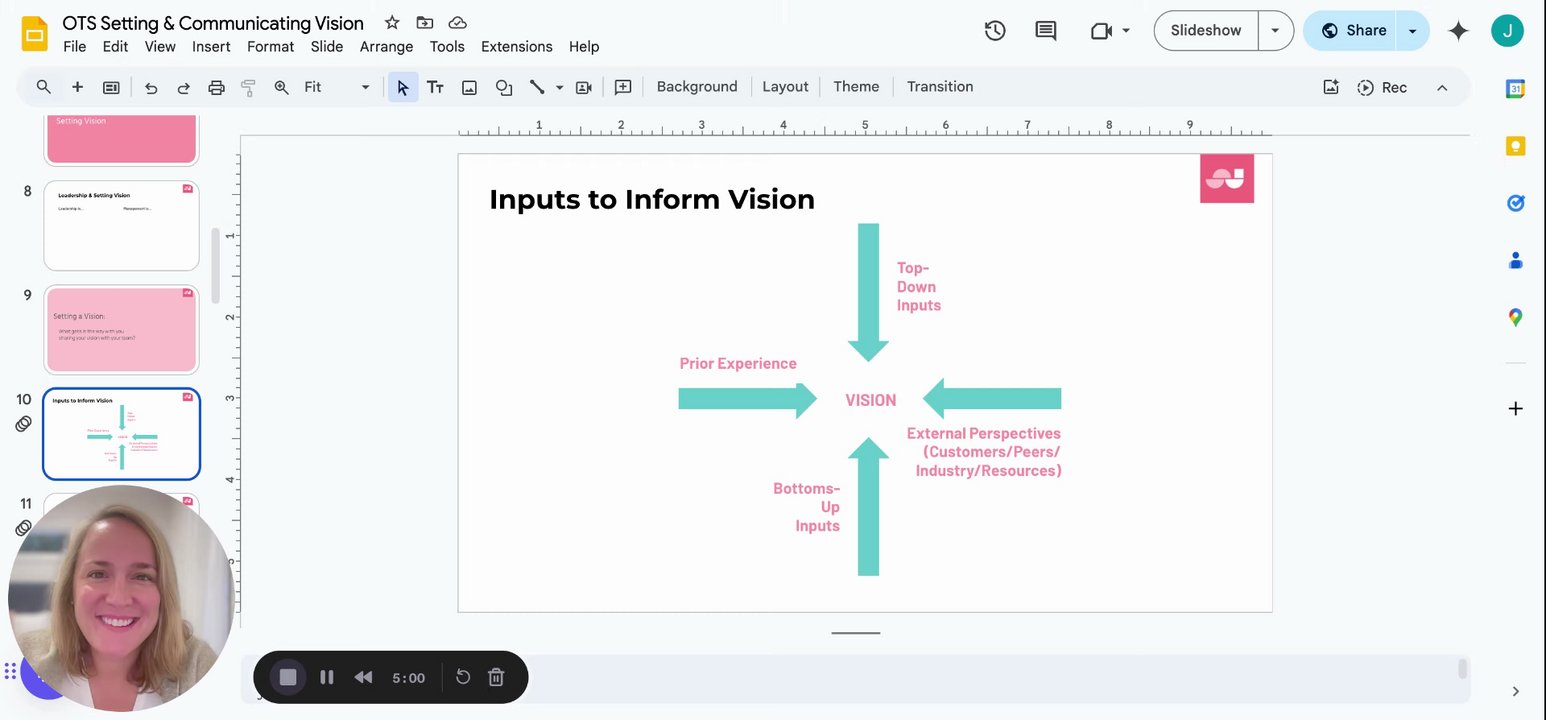Screen dimensions: 1546x720
Task: Open the Gemini sparkle assistant
Action: coord(1458,31)
